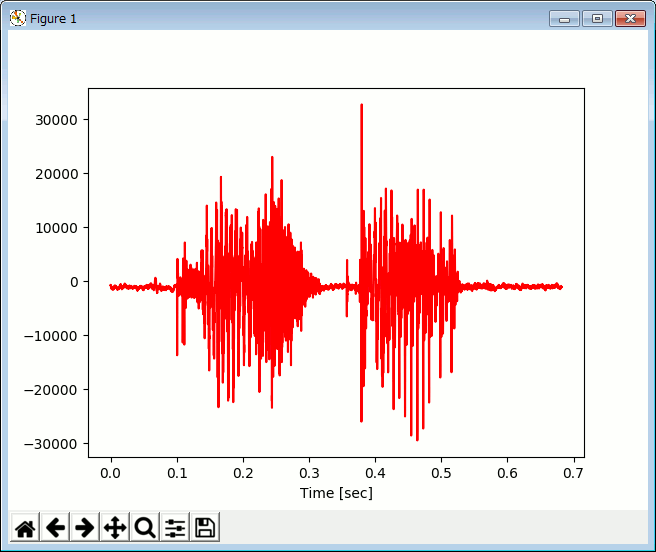Go back to previous view
This screenshot has height=552, width=656.
tap(55, 527)
